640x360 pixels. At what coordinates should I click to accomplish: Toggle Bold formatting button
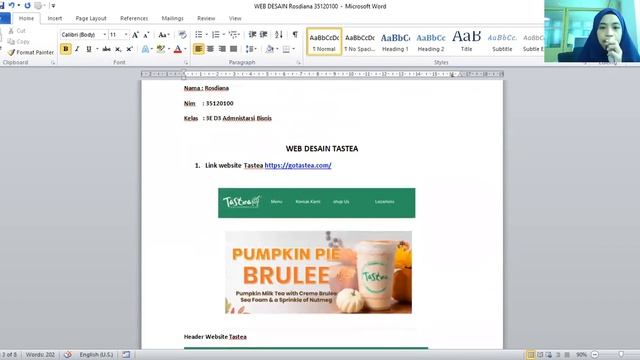point(65,49)
